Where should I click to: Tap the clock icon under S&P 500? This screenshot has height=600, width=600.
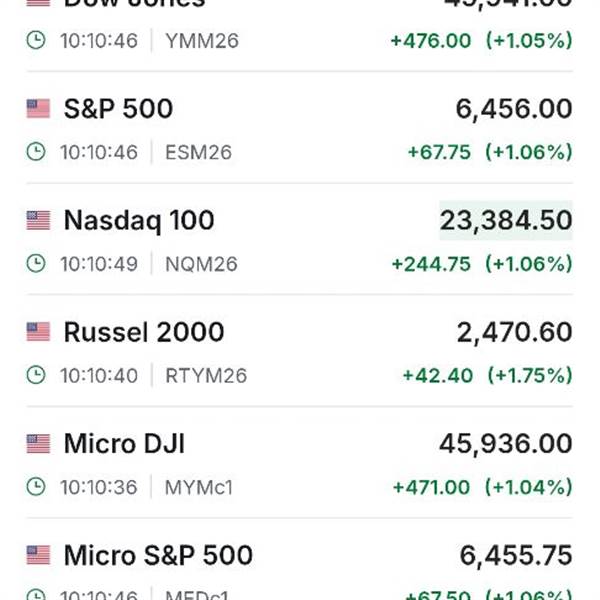pyautogui.click(x=36, y=152)
